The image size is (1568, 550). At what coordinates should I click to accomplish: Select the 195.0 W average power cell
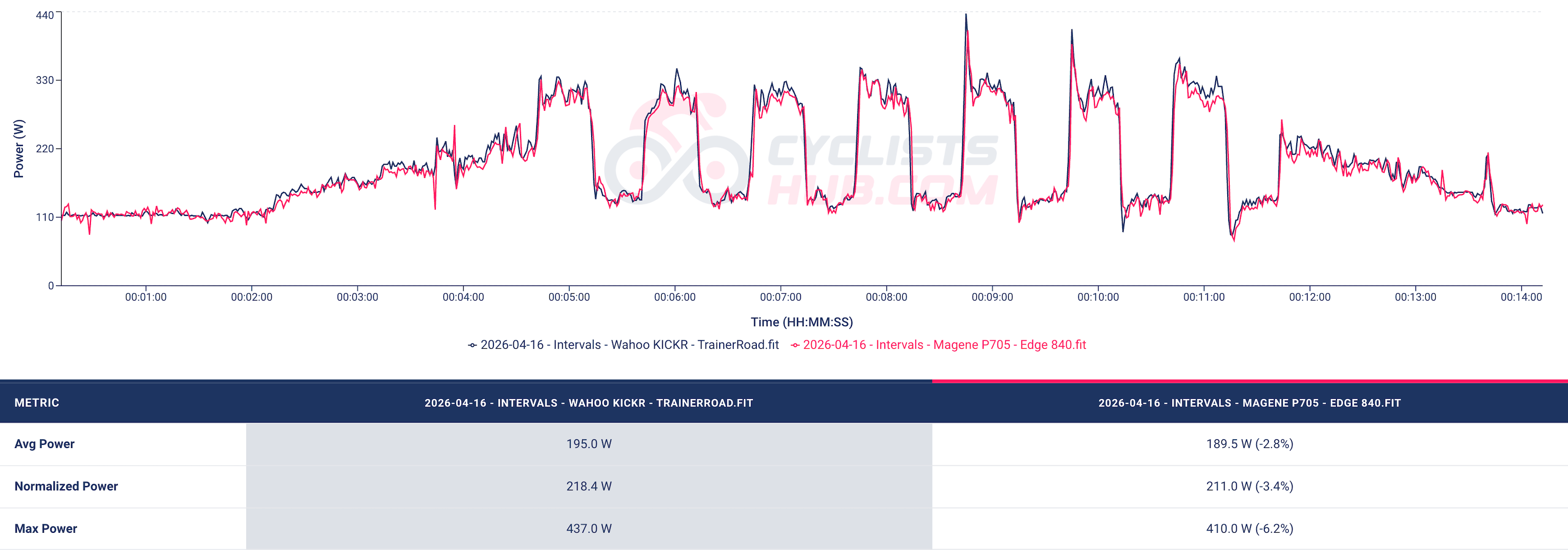tap(589, 444)
